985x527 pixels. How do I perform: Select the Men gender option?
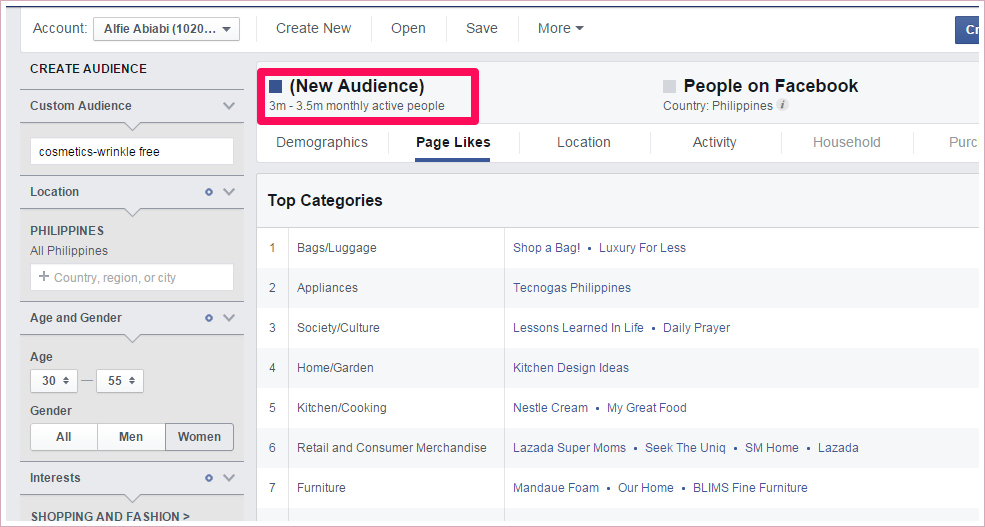131,437
